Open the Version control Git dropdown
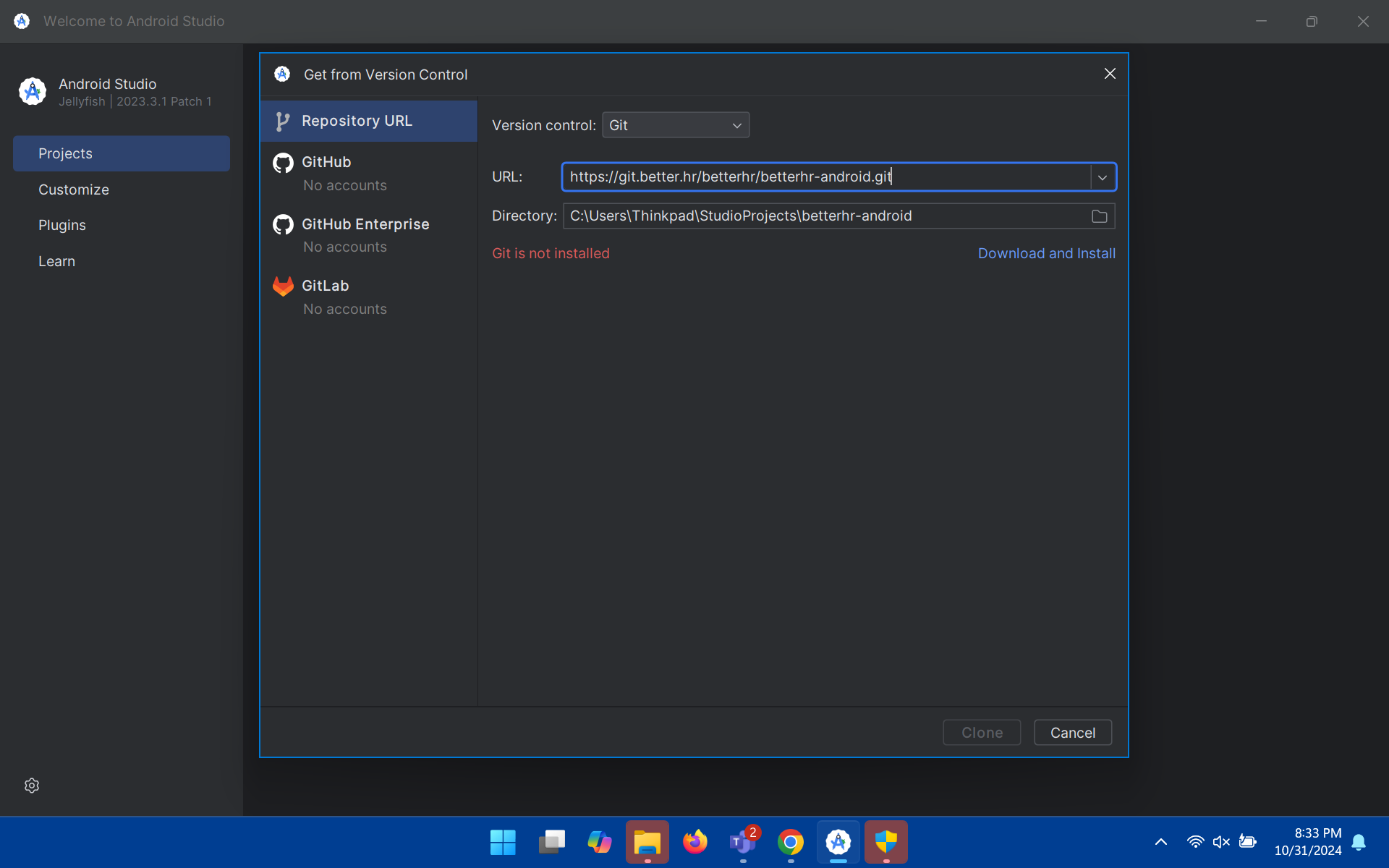 (x=676, y=125)
